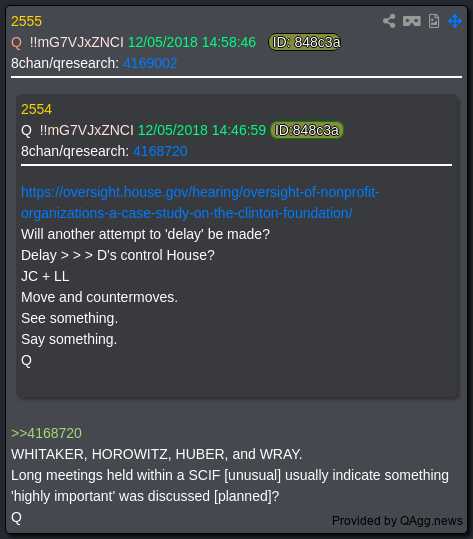This screenshot has width=473, height=539.
Task: Click the tripcode !!mG7VJxZNCI in post 2554
Action: (x=87, y=130)
